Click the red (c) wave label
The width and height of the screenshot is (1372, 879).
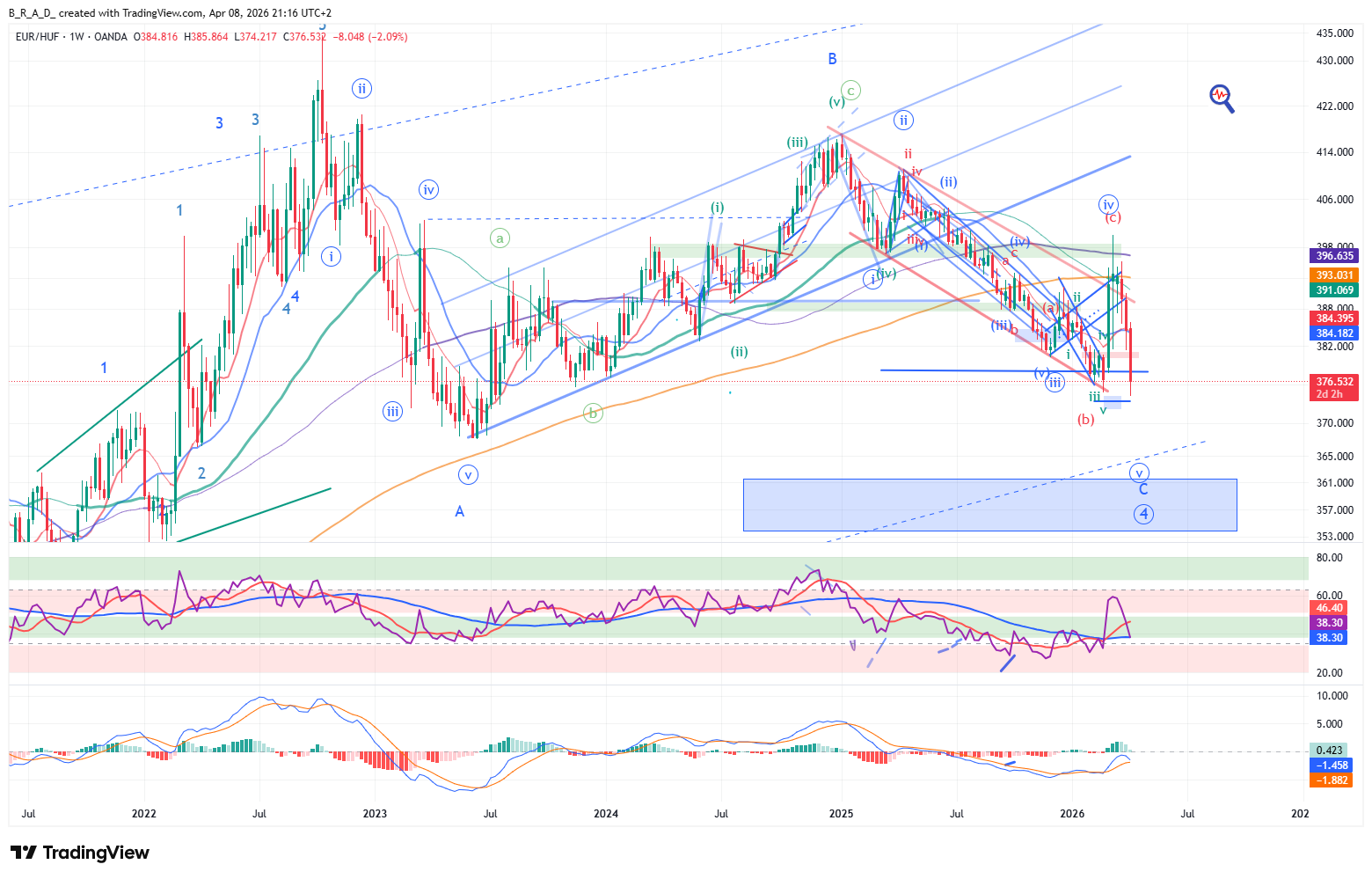point(1113,217)
